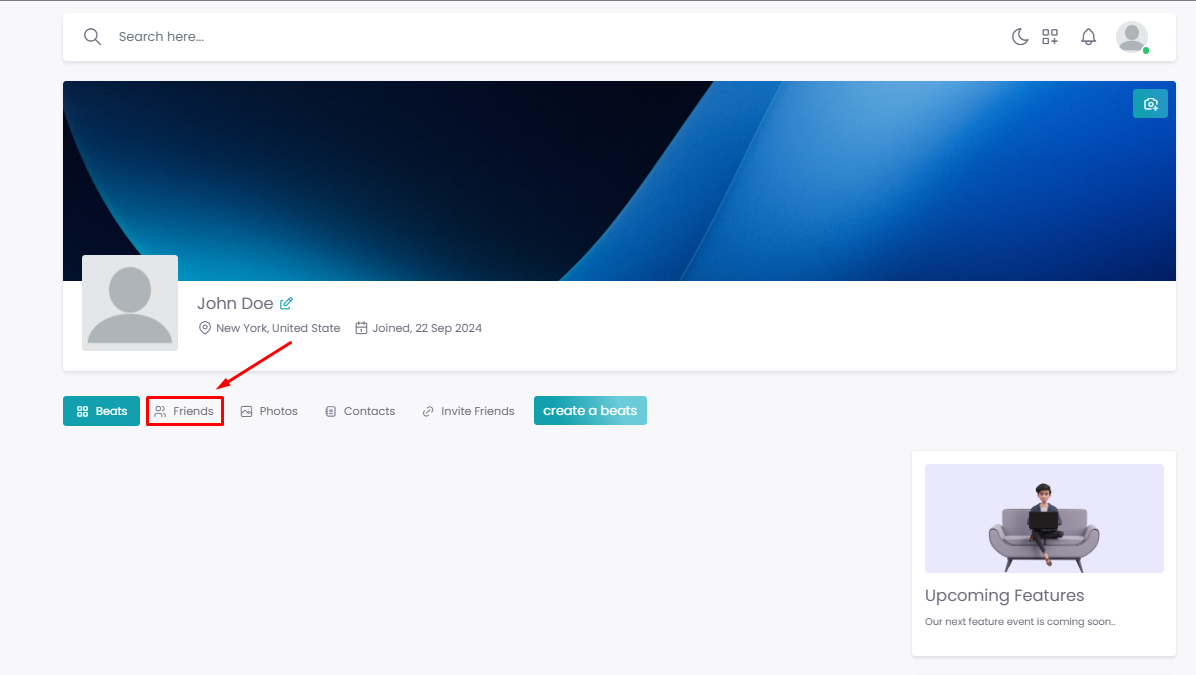Click the Upcoming Features illustration
Screen dimensions: 1196x675
click(x=1044, y=518)
